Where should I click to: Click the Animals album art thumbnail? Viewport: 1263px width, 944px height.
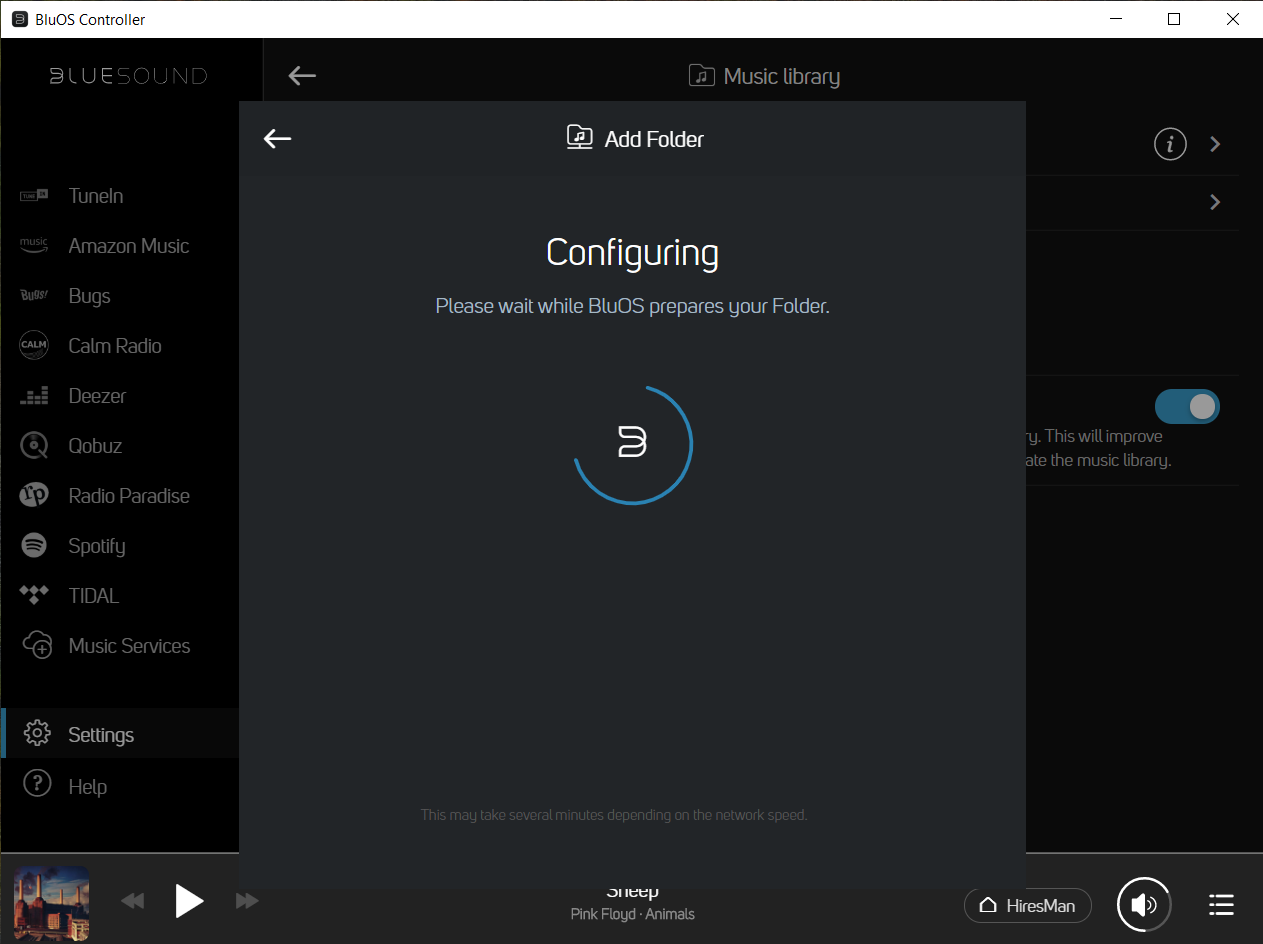tap(52, 903)
